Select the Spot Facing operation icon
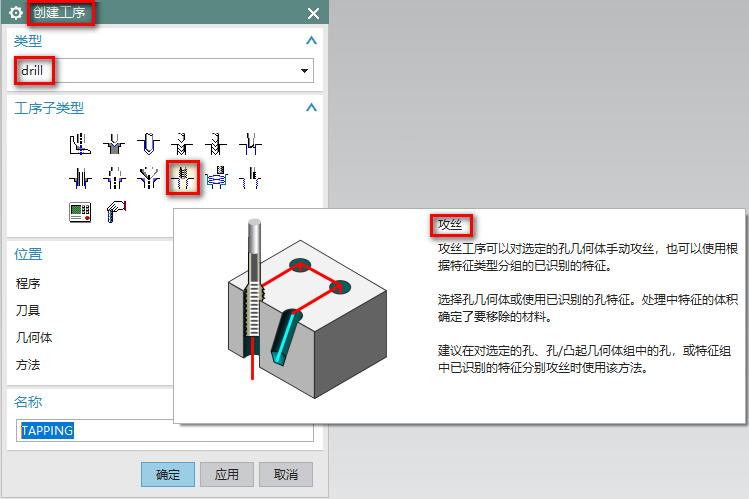This screenshot has height=499, width=749. [x=80, y=144]
